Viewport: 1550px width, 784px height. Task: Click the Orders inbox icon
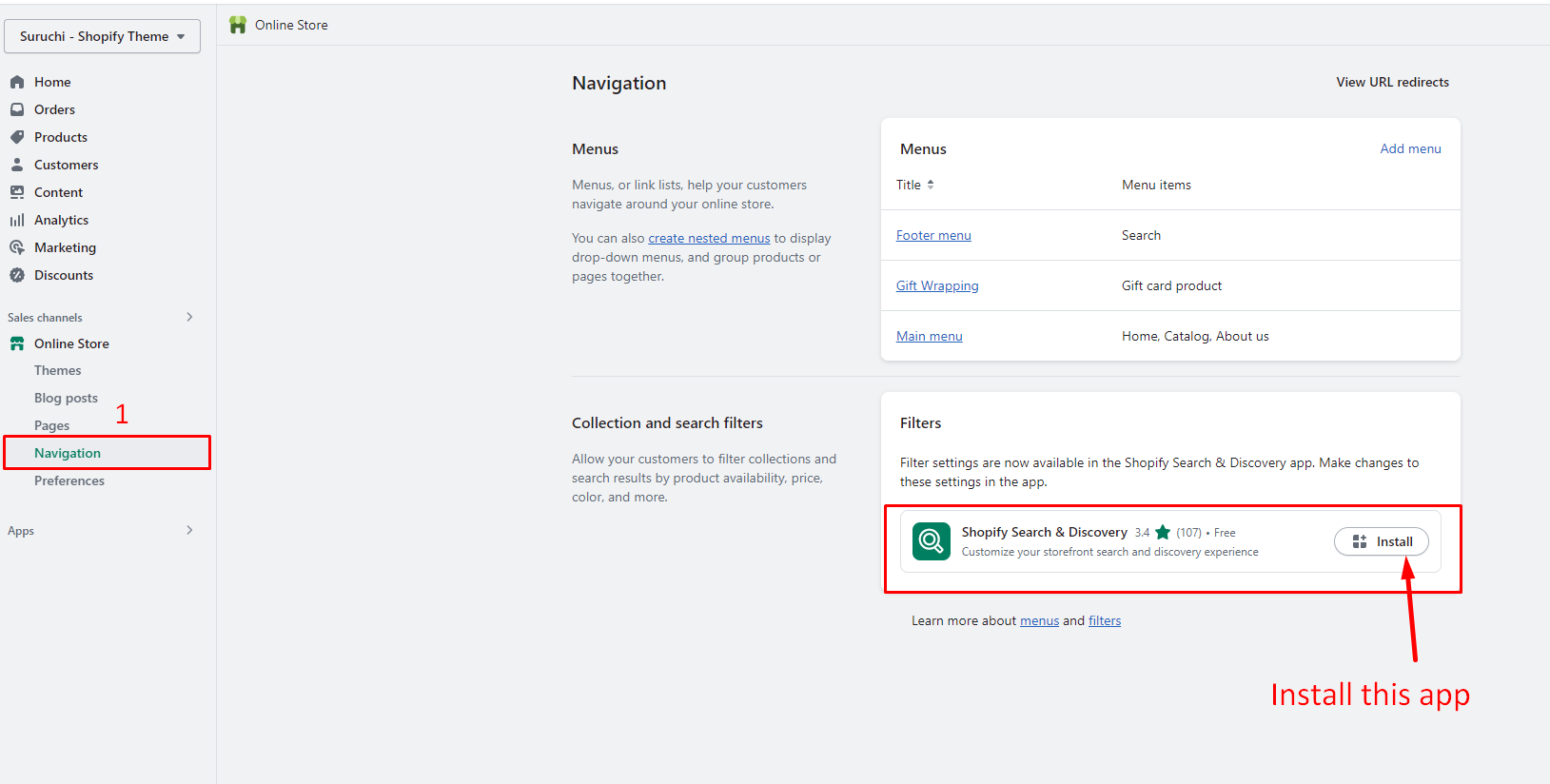17,109
